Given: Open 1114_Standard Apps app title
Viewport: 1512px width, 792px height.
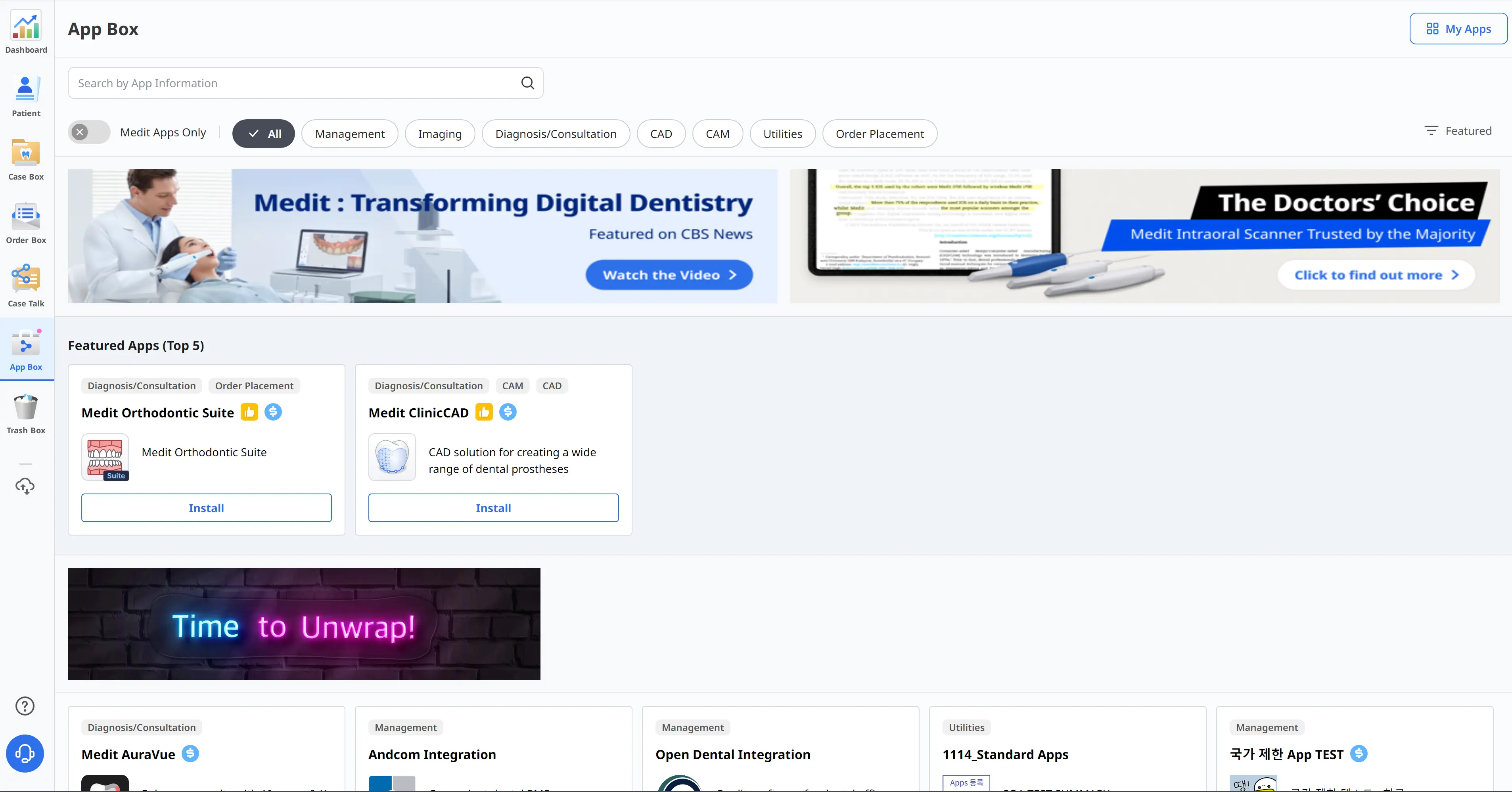Looking at the screenshot, I should pos(1005,754).
